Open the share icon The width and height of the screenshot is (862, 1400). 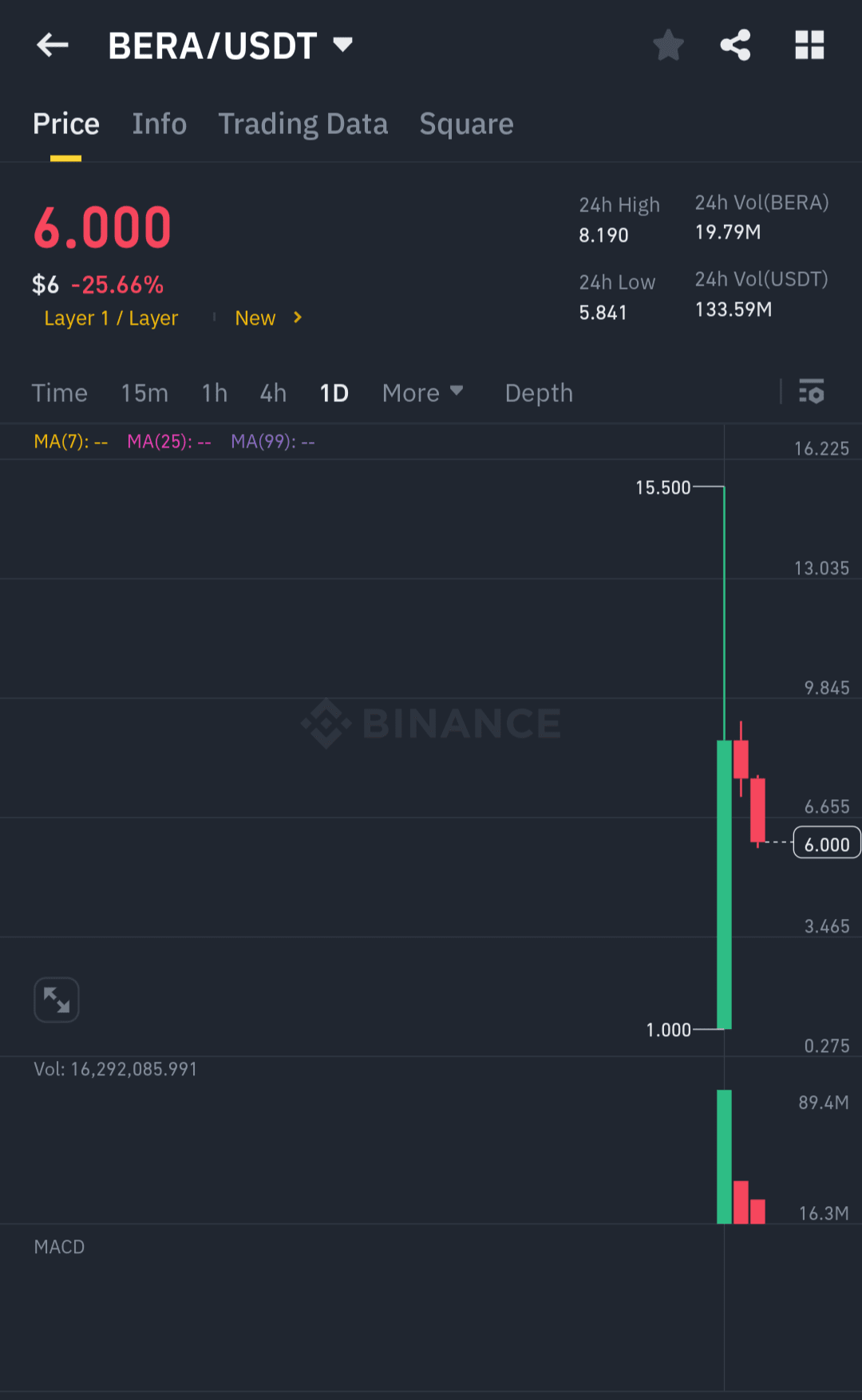[735, 45]
